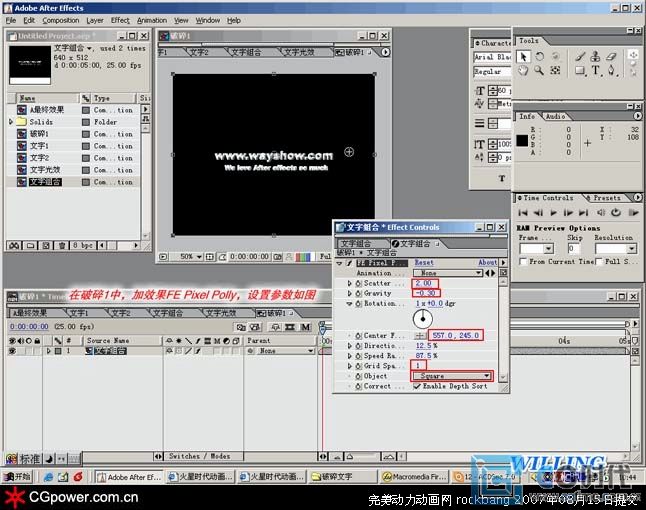Check Full Screen option in Time Controls
This screenshot has height=510, width=646.
[599, 262]
